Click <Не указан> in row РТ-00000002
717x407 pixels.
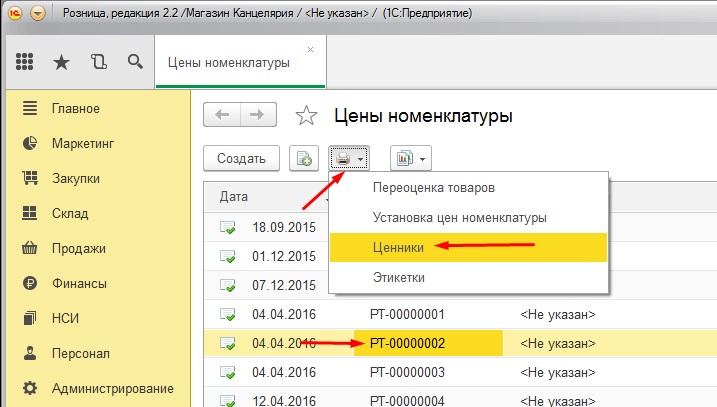(558, 343)
